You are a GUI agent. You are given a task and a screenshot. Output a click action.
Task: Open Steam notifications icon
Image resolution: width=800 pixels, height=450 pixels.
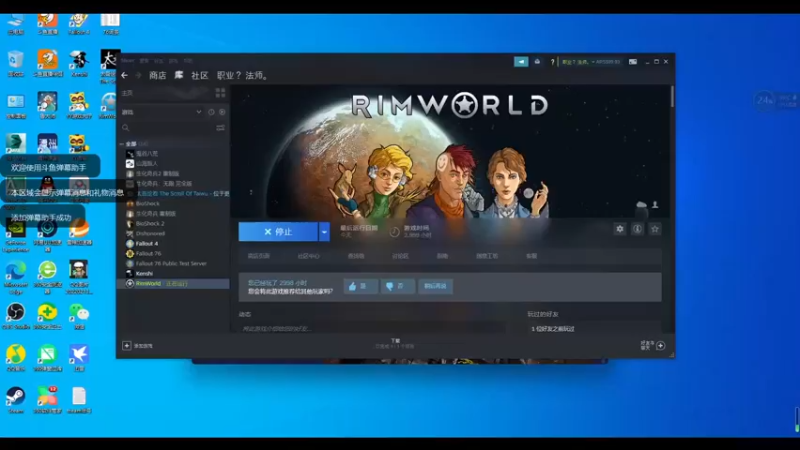click(x=537, y=62)
